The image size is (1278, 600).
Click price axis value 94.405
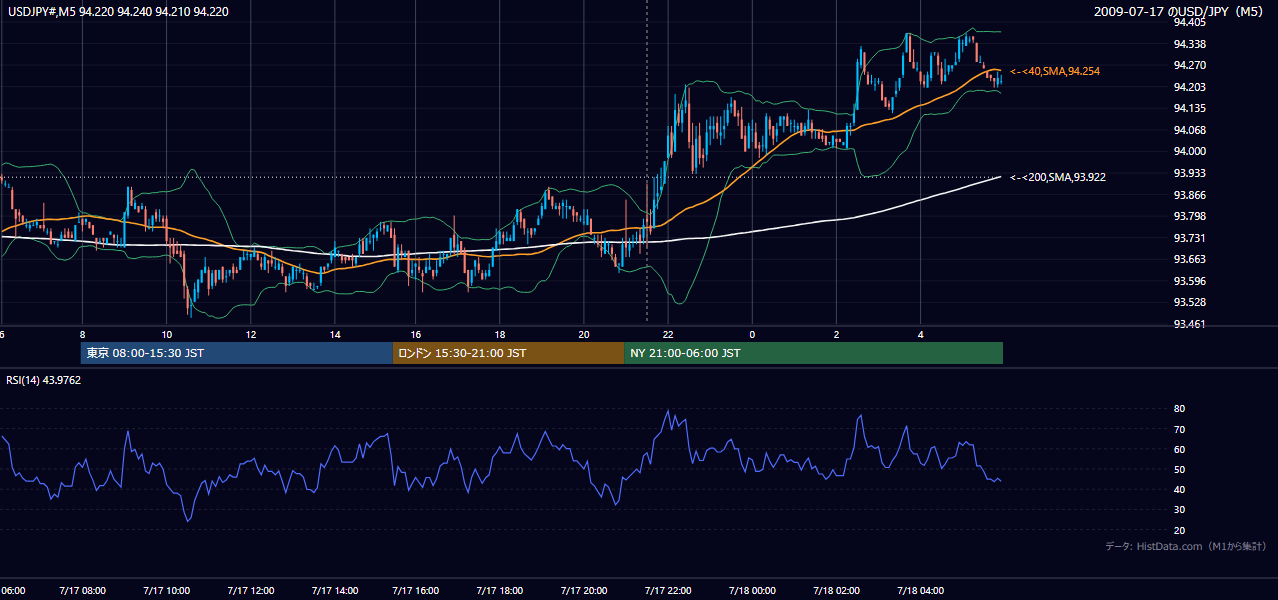(1189, 22)
